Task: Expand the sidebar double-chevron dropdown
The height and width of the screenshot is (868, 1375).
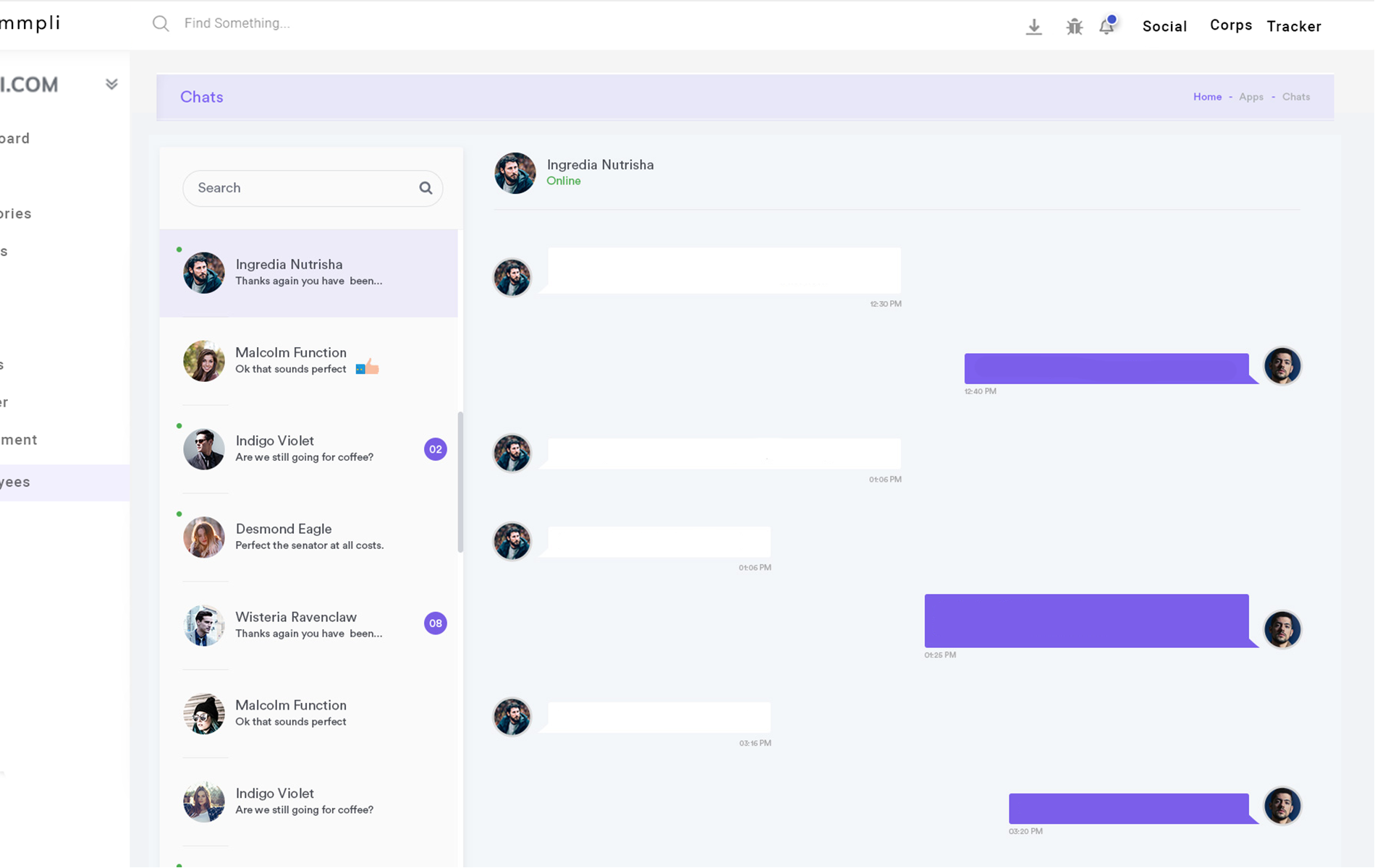Action: 111,85
